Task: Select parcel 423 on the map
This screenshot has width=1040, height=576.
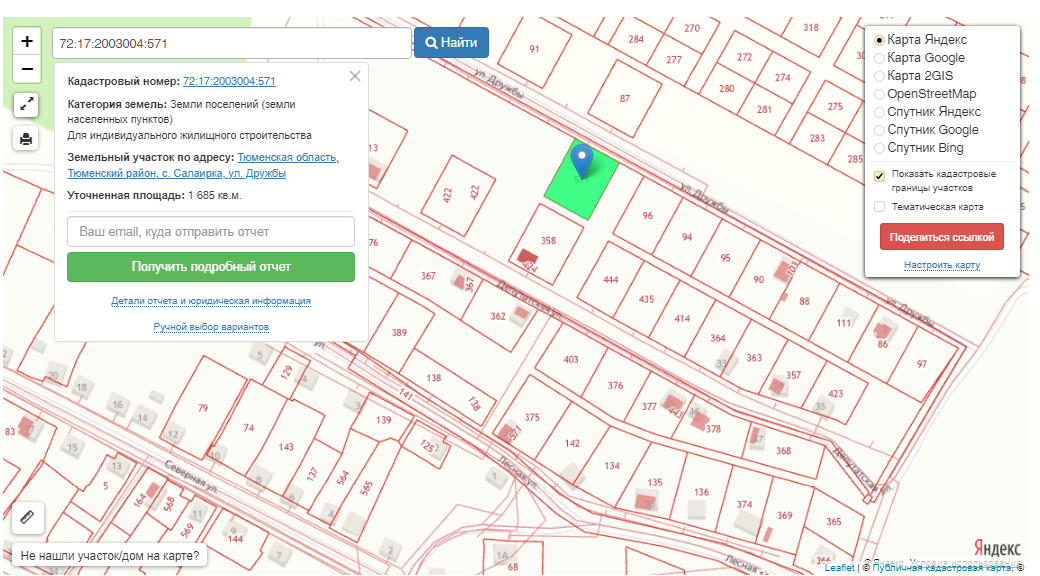Action: click(x=836, y=393)
